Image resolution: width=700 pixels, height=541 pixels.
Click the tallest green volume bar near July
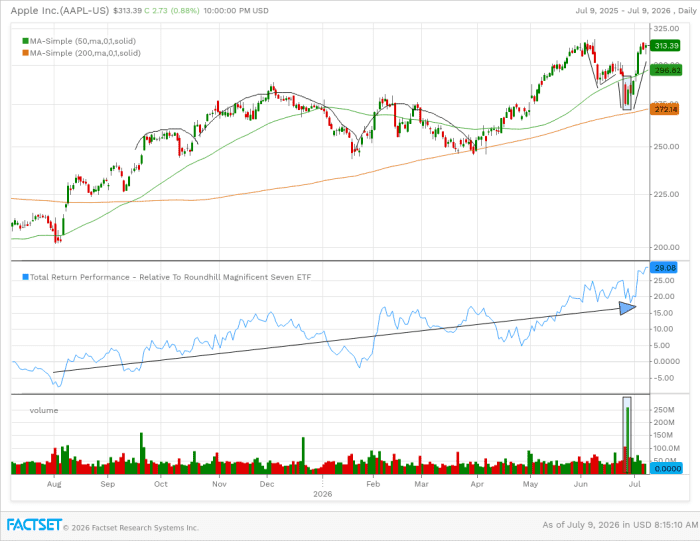(x=628, y=440)
